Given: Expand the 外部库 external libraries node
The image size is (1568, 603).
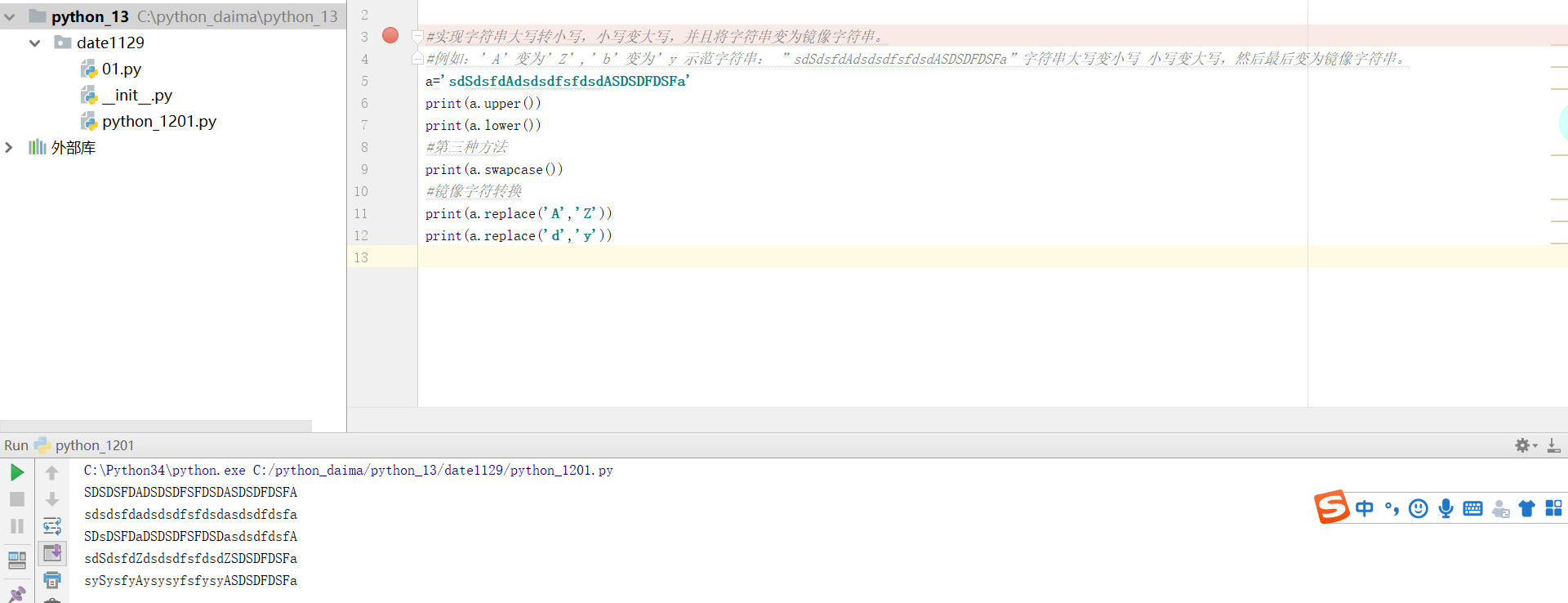Looking at the screenshot, I should [x=9, y=147].
